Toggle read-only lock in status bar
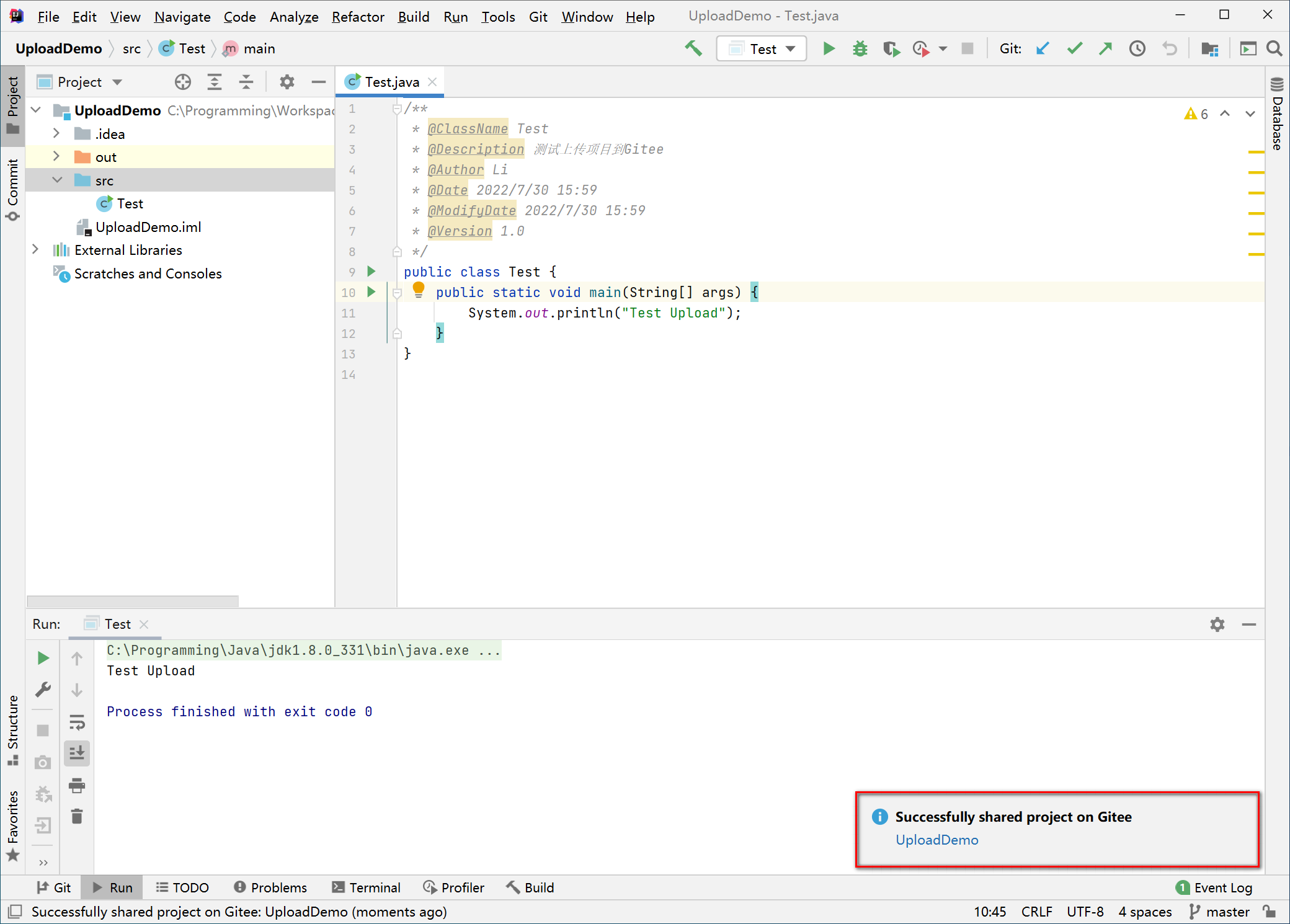The height and width of the screenshot is (924, 1290). tap(1270, 912)
